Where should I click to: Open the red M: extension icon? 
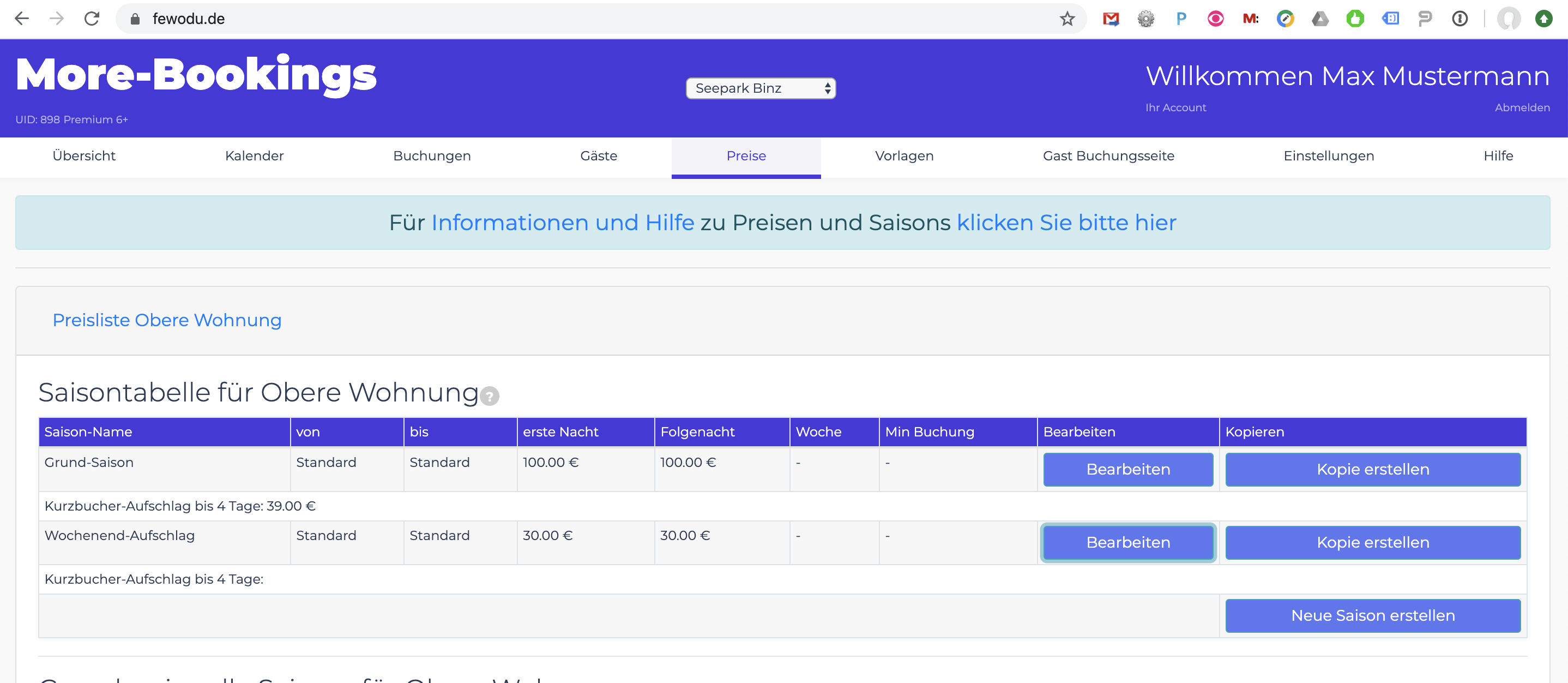[x=1250, y=19]
